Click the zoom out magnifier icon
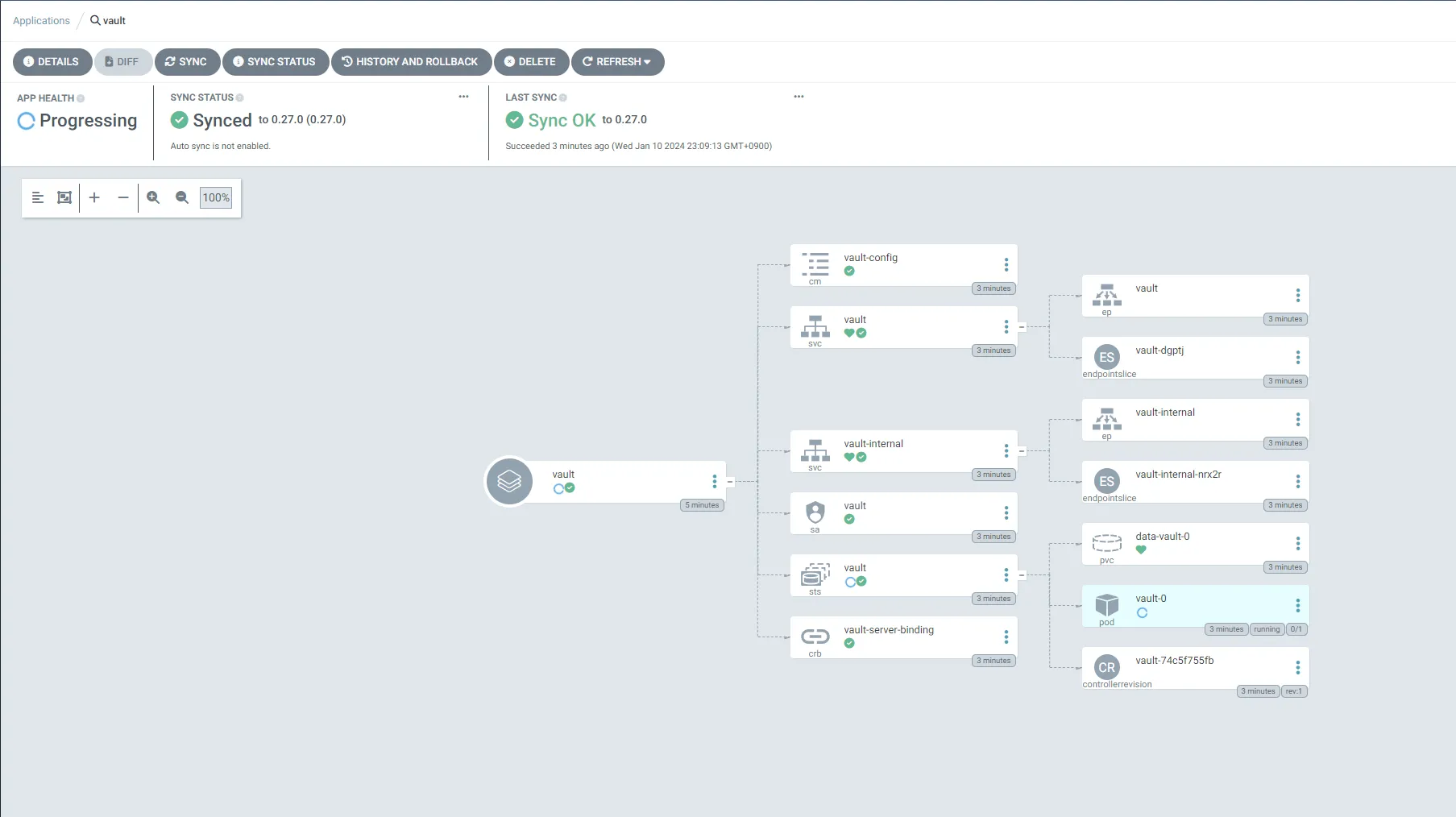This screenshot has width=1456, height=817. point(182,197)
